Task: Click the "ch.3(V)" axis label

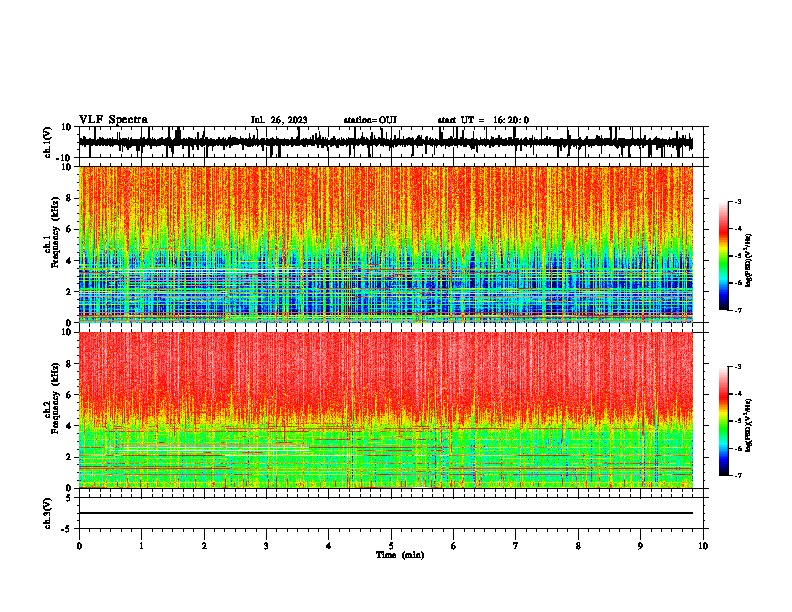Action: pyautogui.click(x=48, y=513)
